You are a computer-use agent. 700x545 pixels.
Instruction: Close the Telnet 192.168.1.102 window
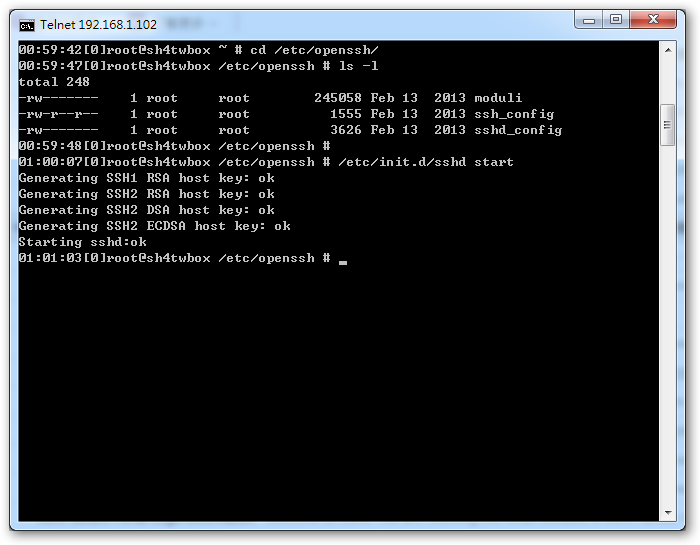click(653, 20)
